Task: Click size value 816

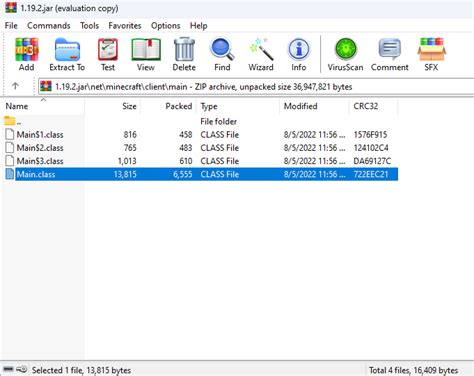Action: (x=130, y=135)
